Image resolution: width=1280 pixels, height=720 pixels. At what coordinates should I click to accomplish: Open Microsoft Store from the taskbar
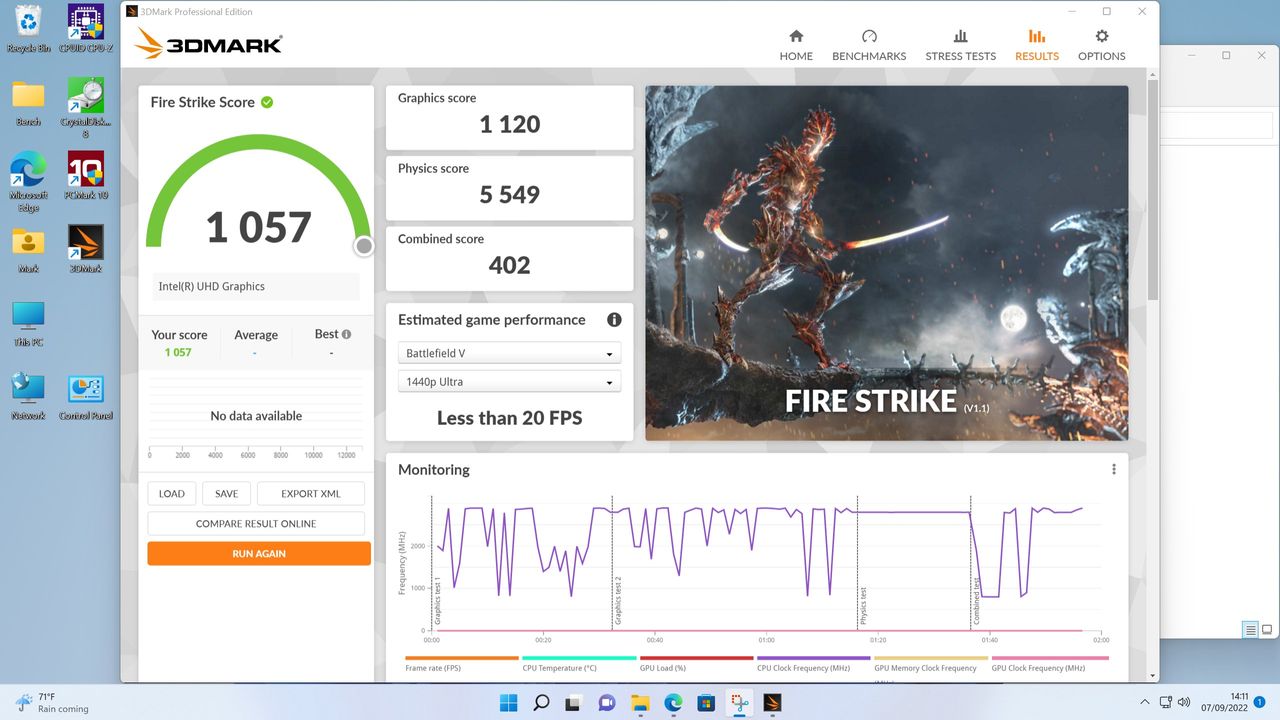pos(706,702)
